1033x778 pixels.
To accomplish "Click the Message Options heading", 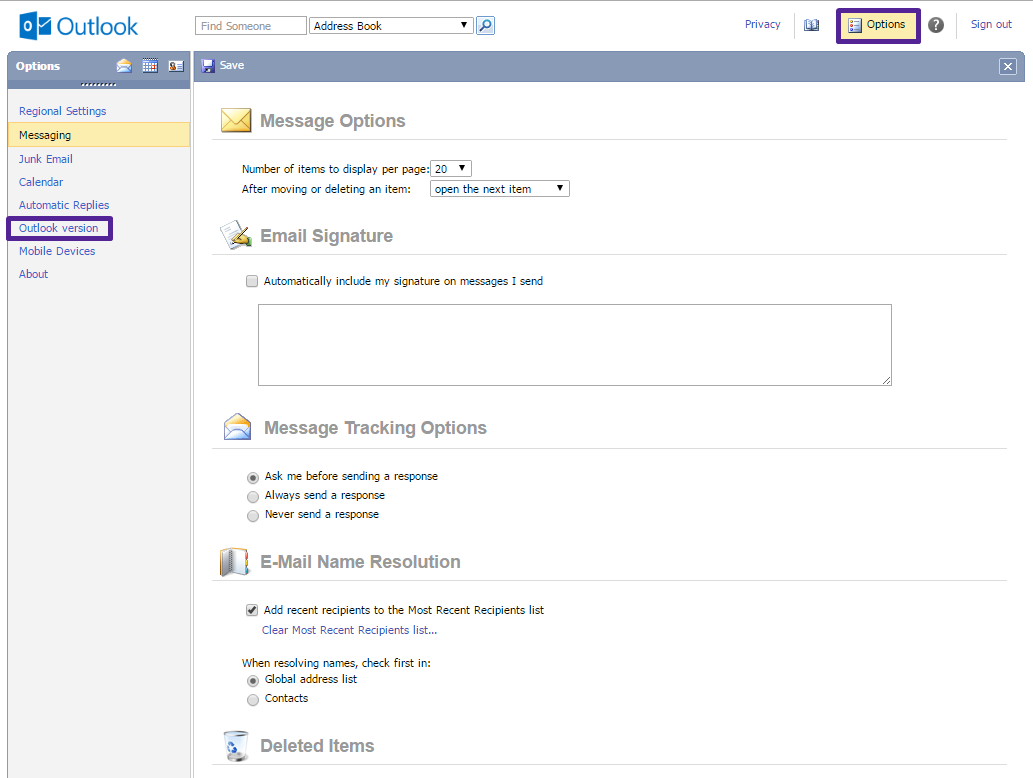I will [333, 121].
